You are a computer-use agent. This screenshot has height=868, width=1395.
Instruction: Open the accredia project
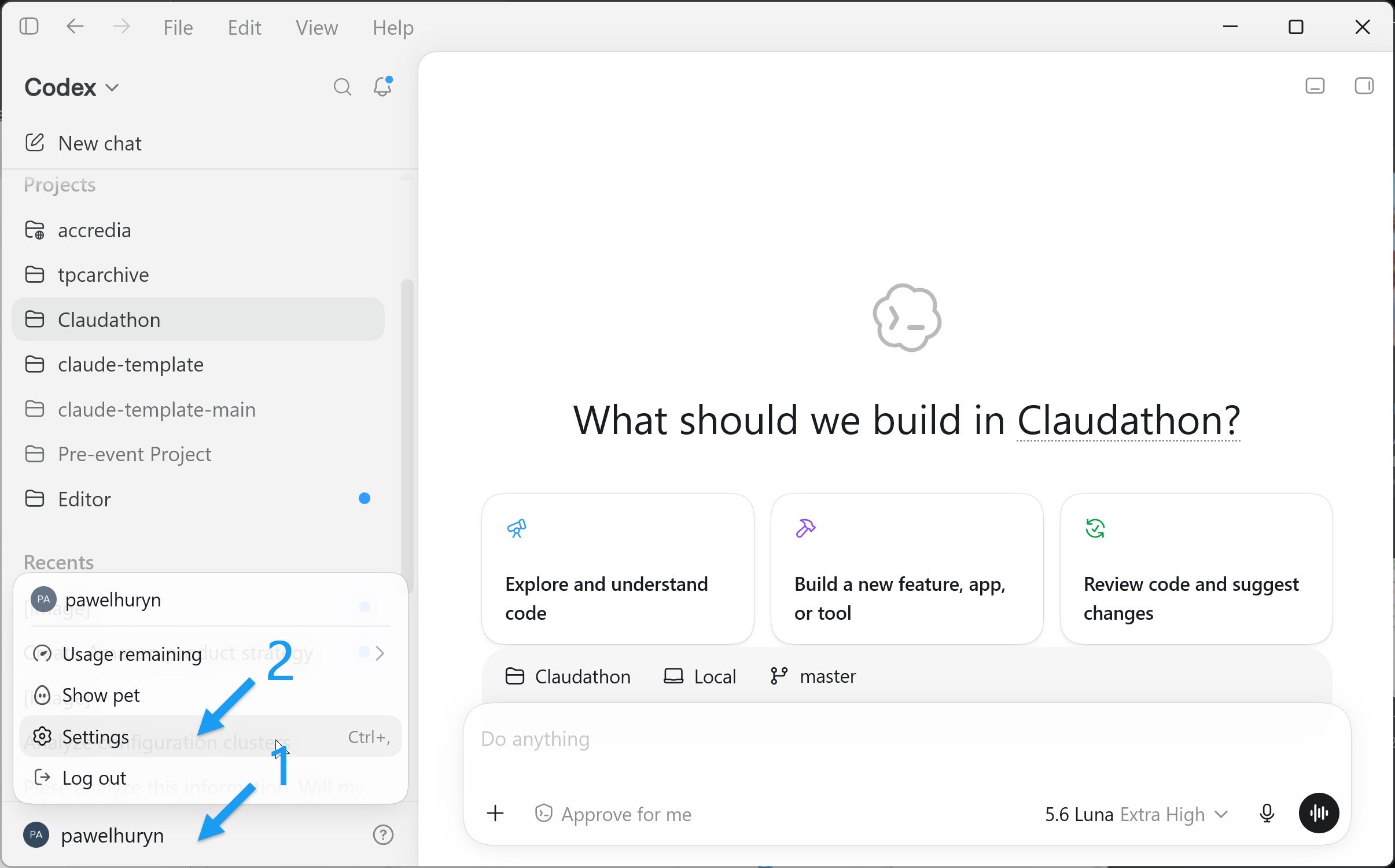tap(198, 230)
